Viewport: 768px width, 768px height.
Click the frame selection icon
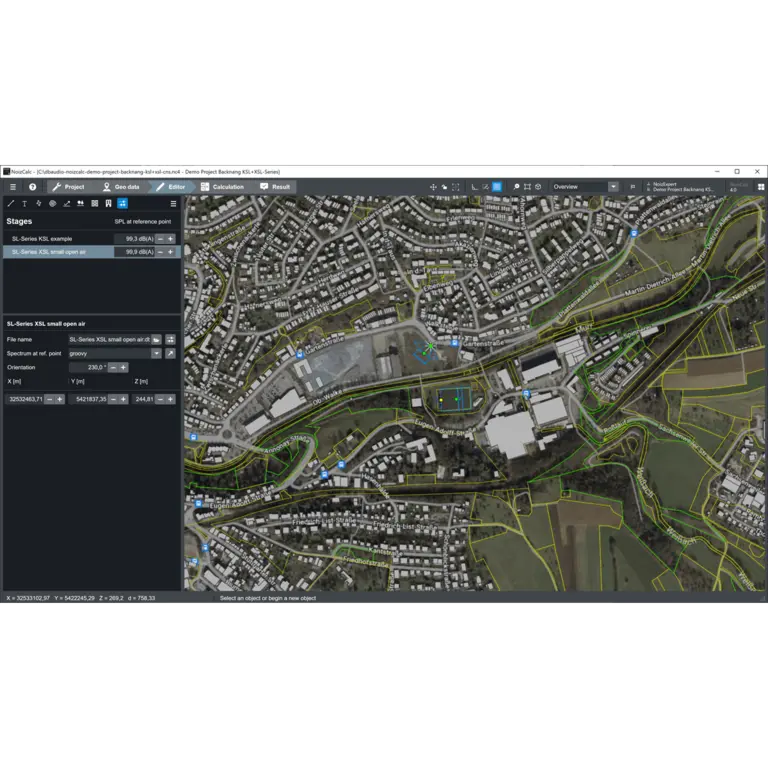[527, 187]
